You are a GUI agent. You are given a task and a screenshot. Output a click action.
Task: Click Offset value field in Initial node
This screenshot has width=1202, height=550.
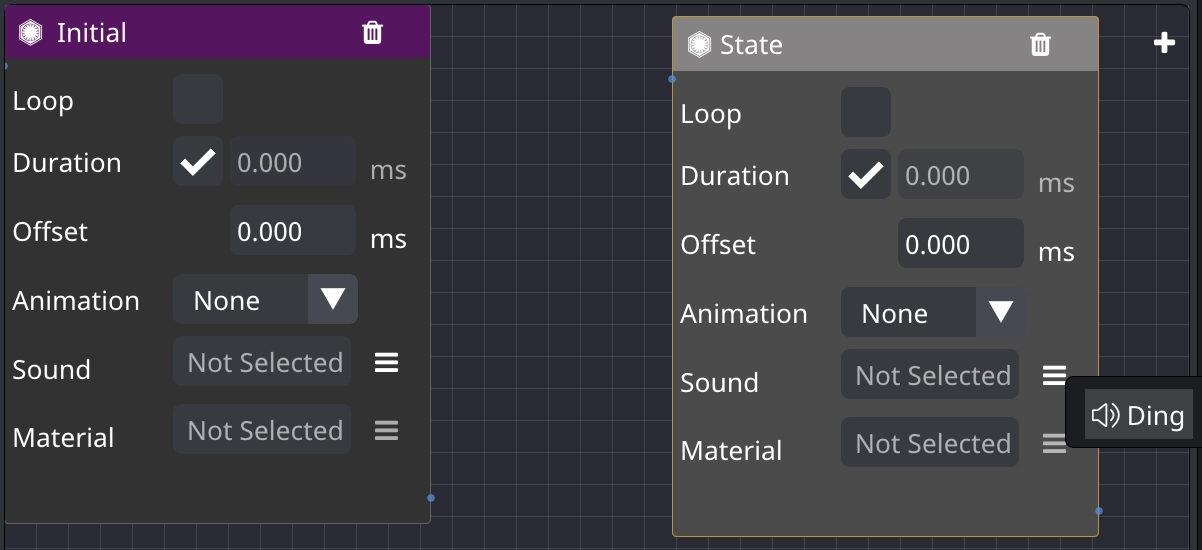pos(293,230)
